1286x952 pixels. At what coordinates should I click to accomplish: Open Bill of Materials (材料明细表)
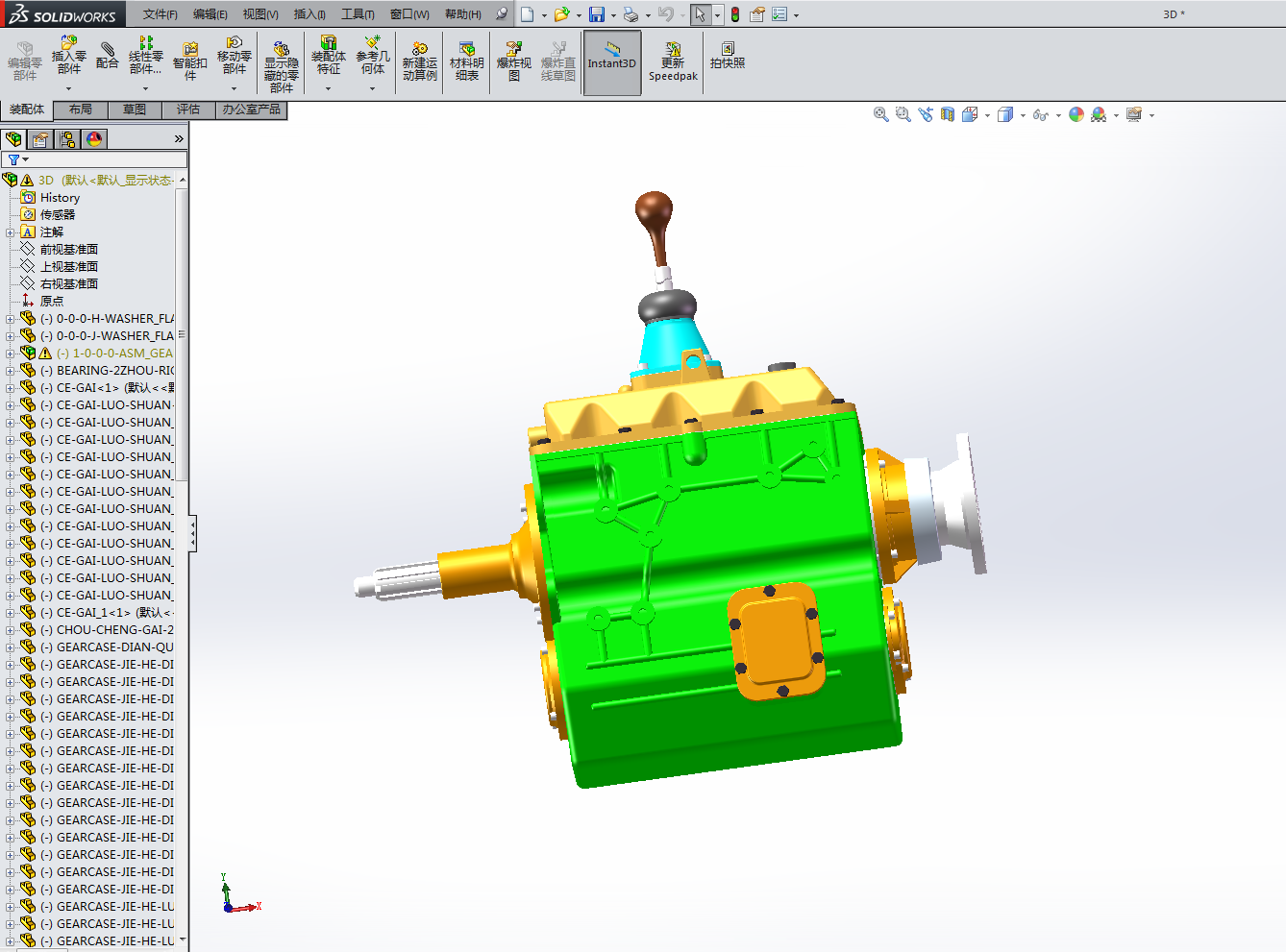click(x=466, y=61)
